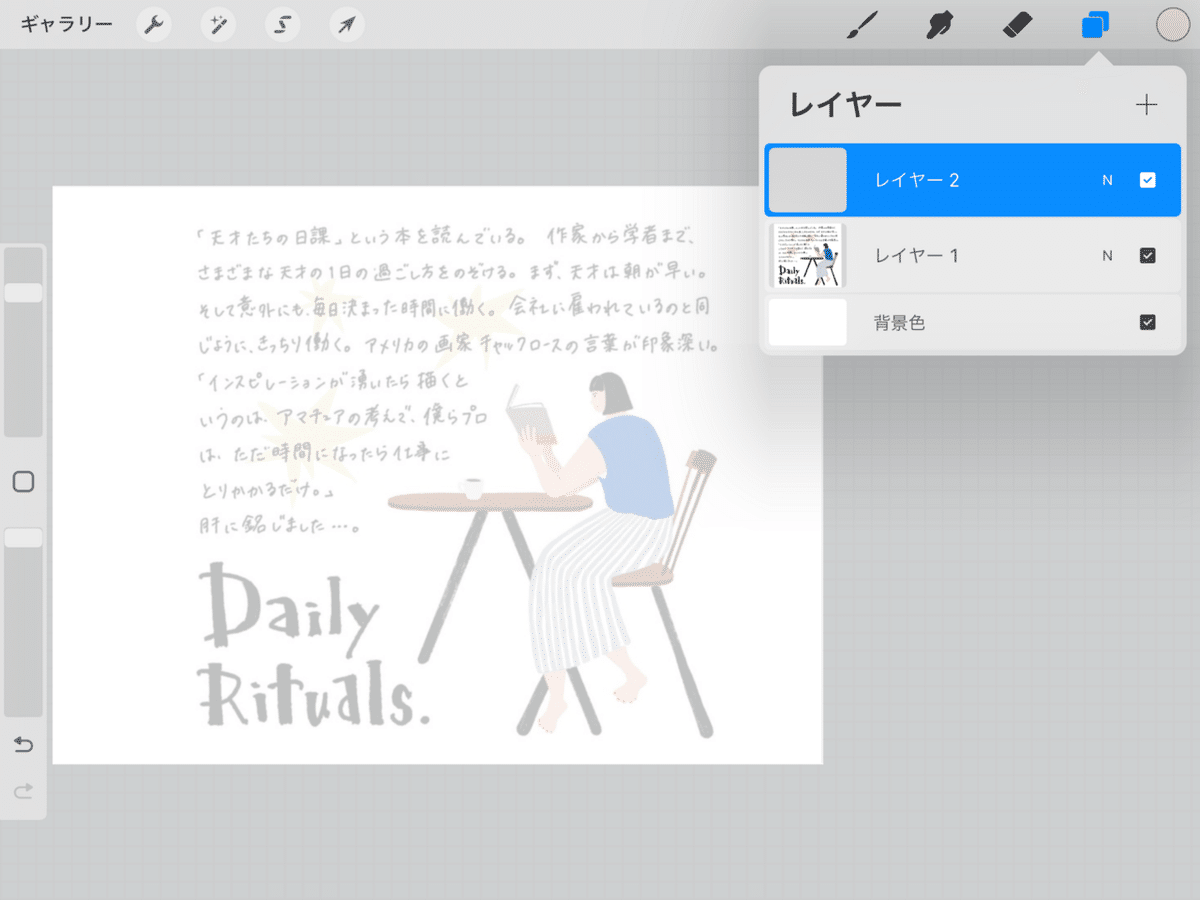Click the brush opacity slider handle

pos(23,538)
